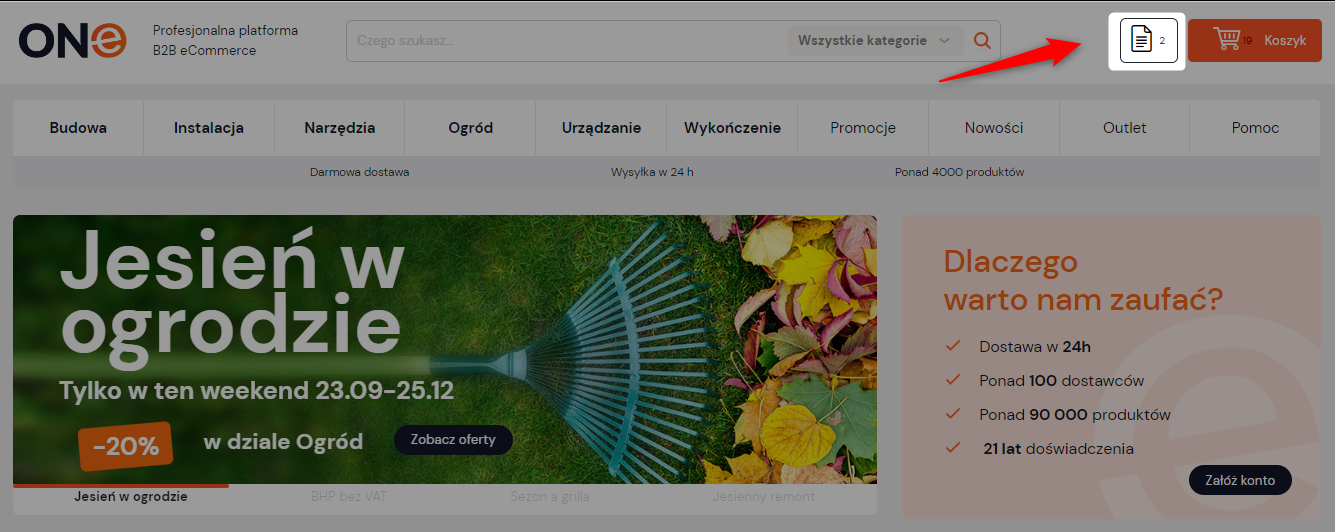Image resolution: width=1335 pixels, height=532 pixels.
Task: Open the Budowa menu
Action: tap(78, 128)
